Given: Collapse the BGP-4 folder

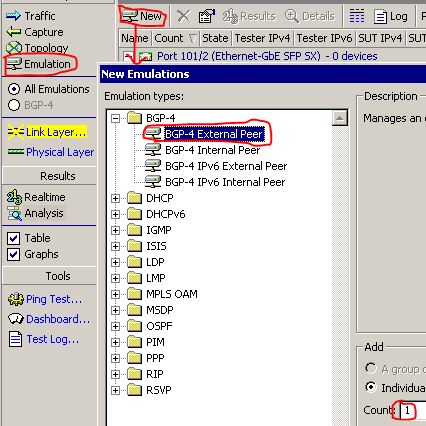Looking at the screenshot, I should (115, 118).
